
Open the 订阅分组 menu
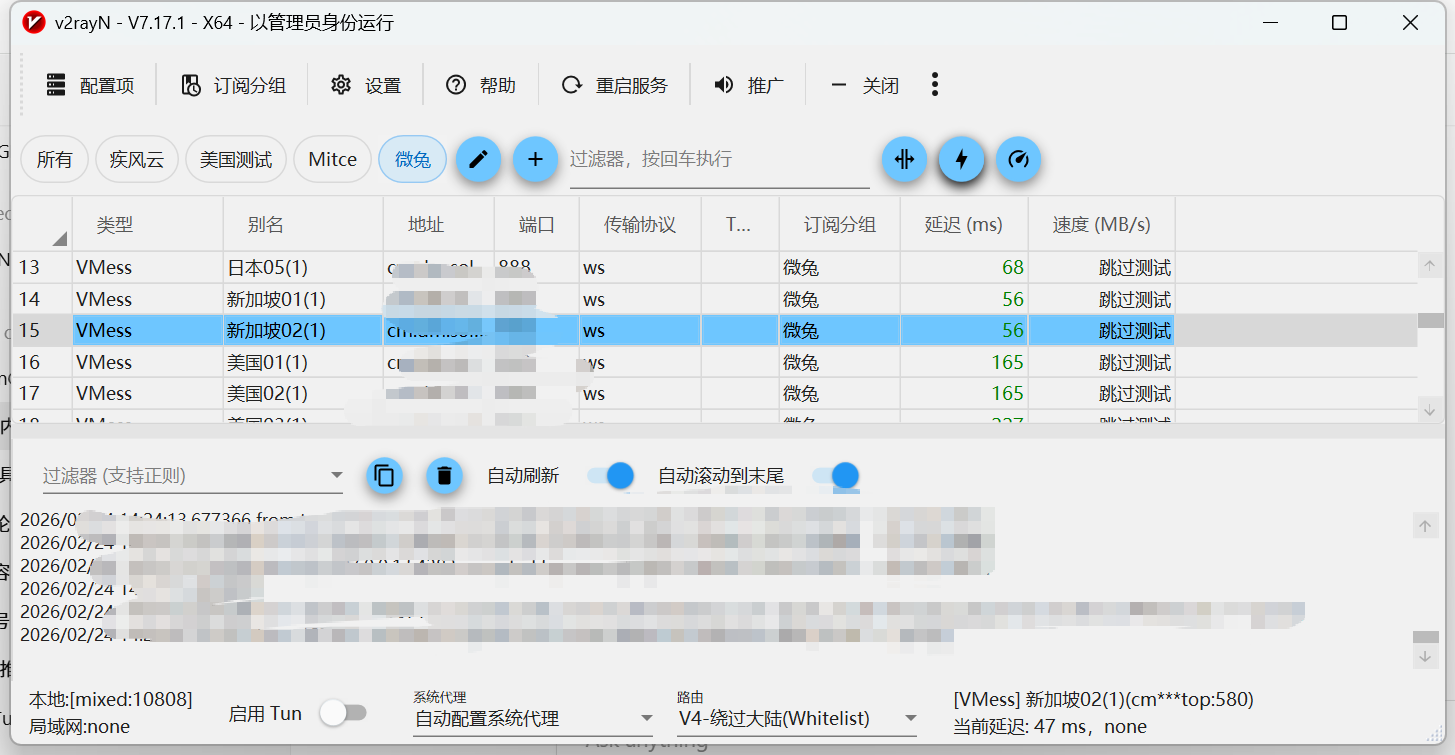[233, 85]
